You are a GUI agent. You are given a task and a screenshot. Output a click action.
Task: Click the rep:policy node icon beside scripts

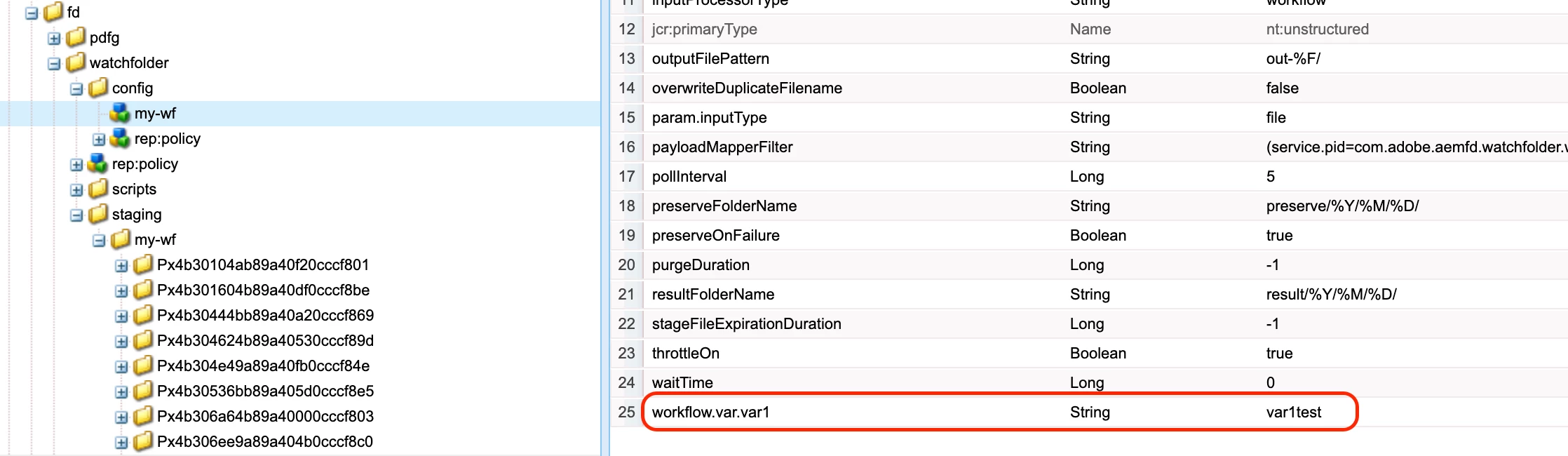pos(98,163)
